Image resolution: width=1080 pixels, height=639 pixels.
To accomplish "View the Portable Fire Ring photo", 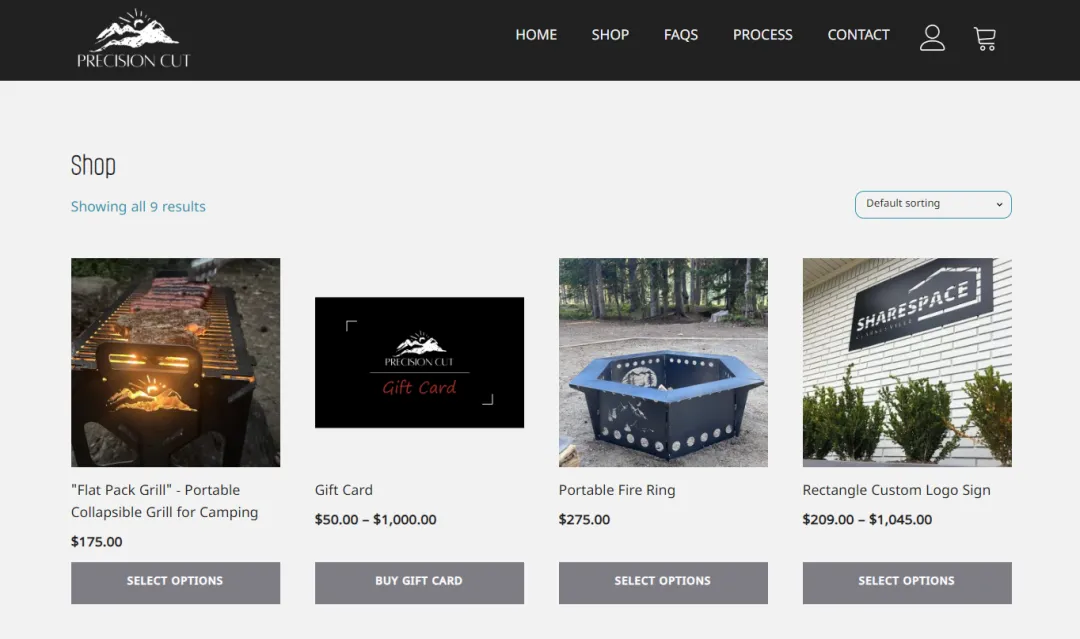I will click(x=663, y=362).
